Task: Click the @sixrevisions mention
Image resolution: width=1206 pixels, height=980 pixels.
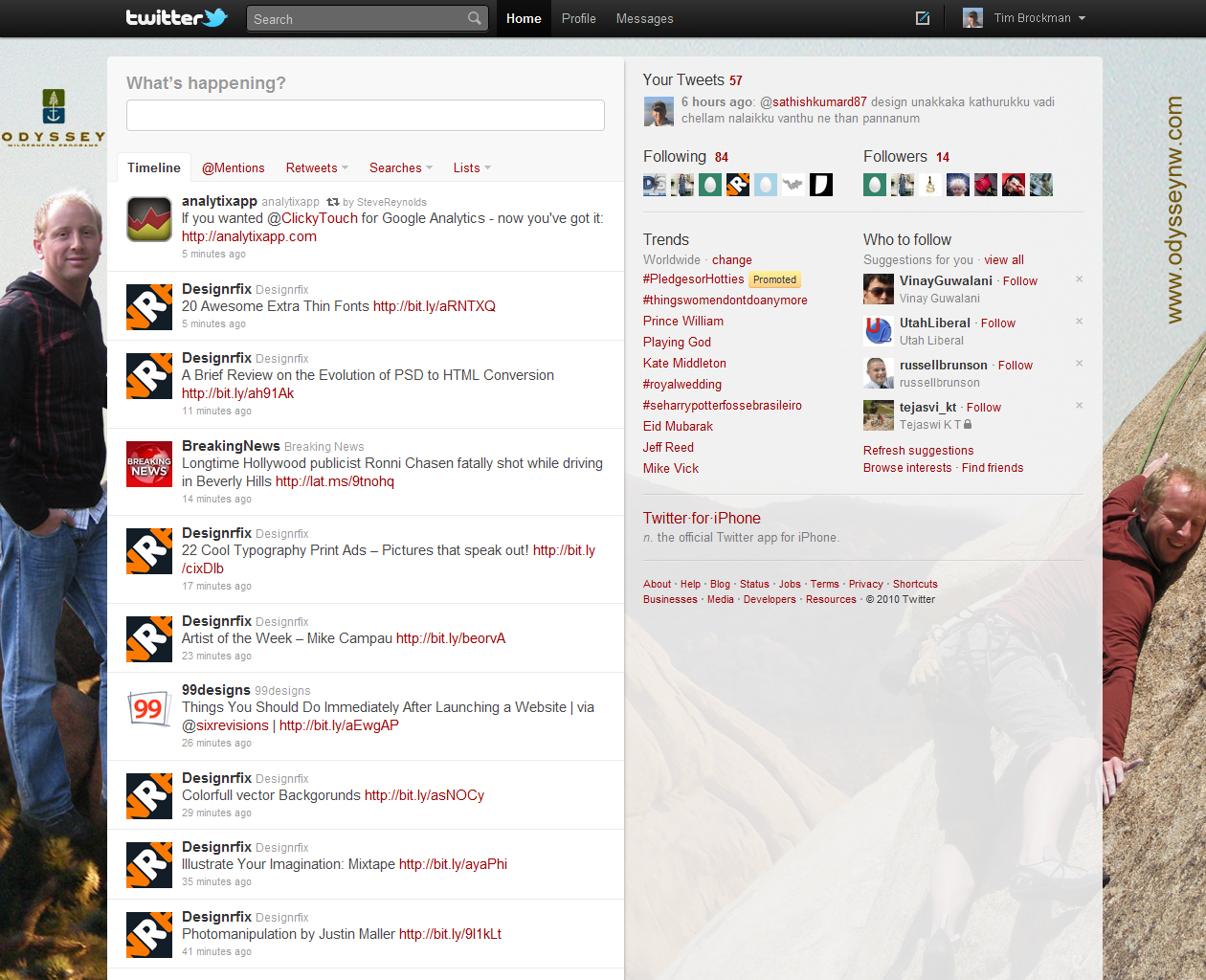Action: click(x=225, y=725)
